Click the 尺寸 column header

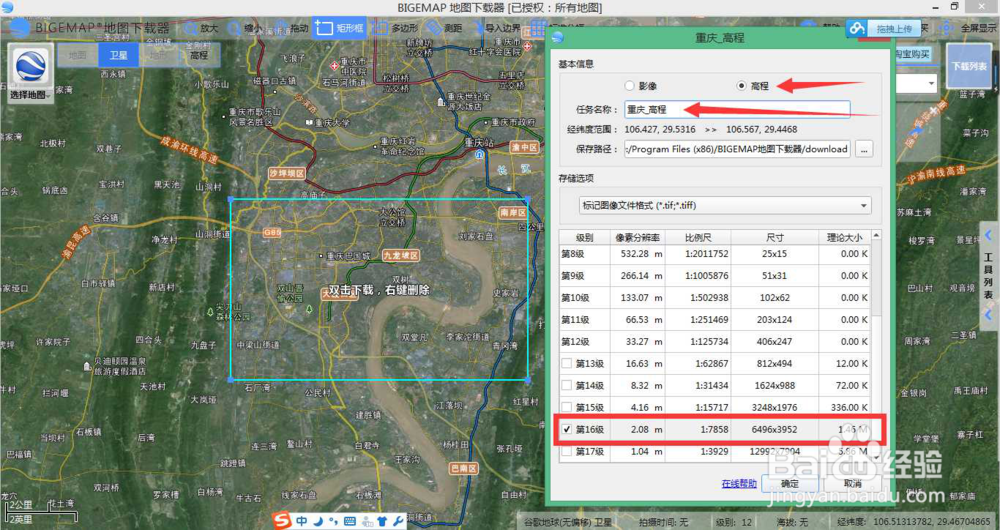(775, 237)
